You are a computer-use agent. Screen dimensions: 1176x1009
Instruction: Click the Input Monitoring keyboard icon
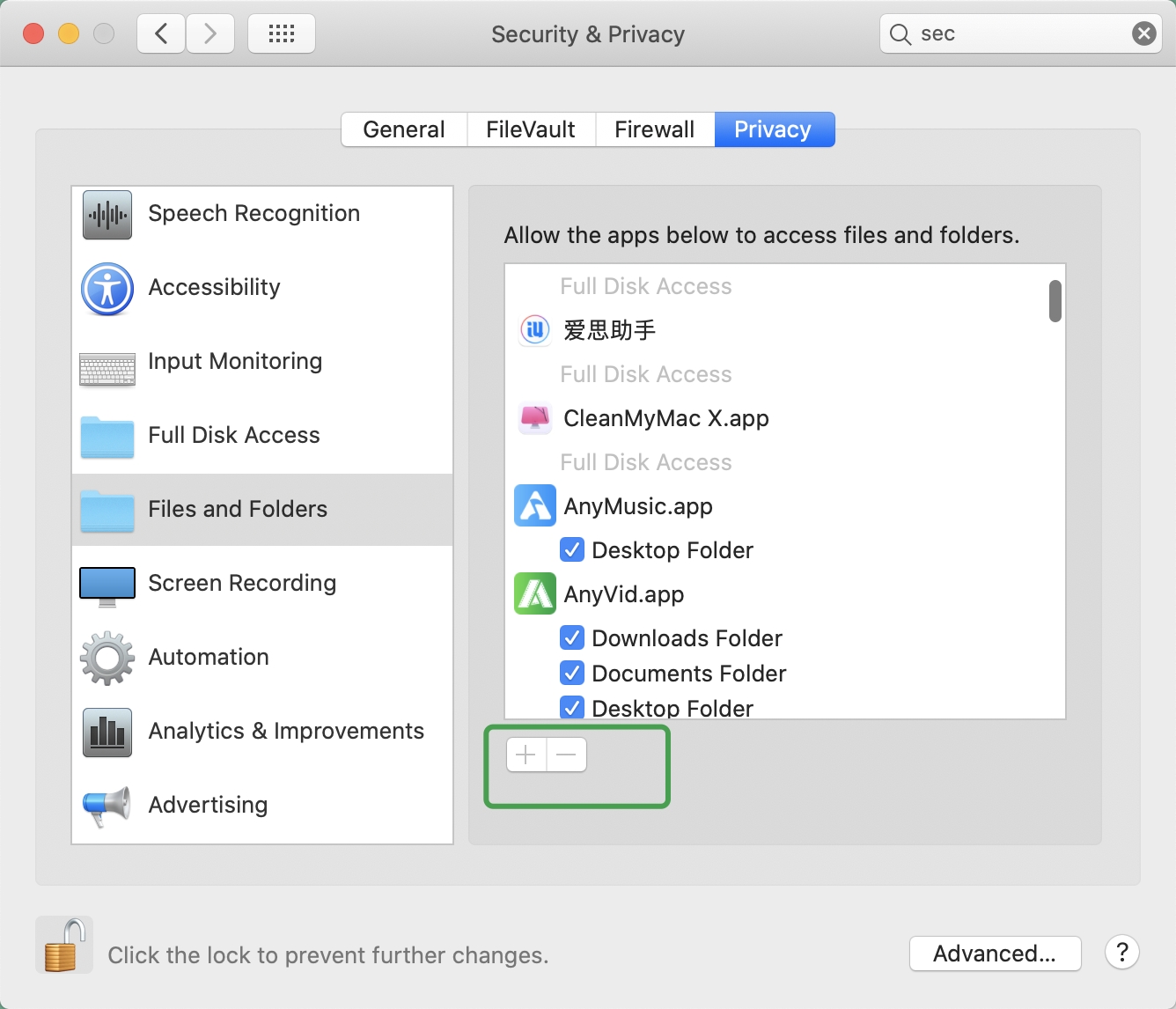click(107, 369)
